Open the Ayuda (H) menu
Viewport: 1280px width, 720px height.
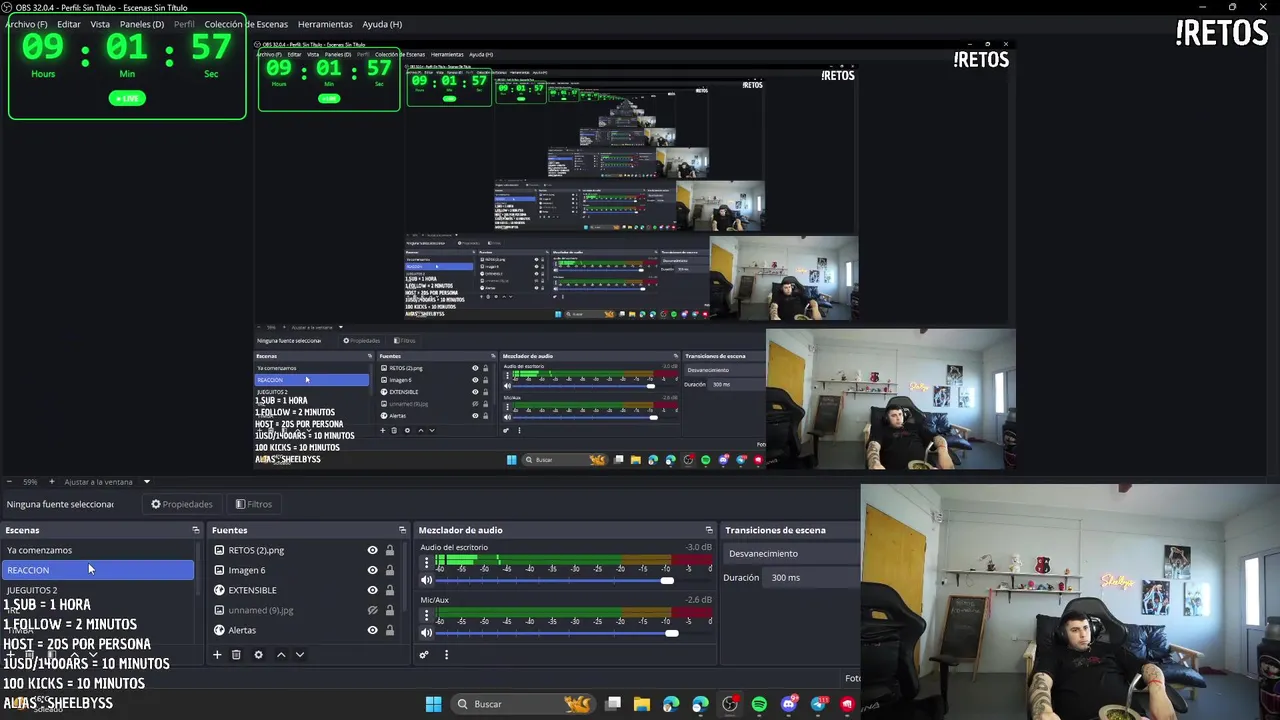point(382,24)
